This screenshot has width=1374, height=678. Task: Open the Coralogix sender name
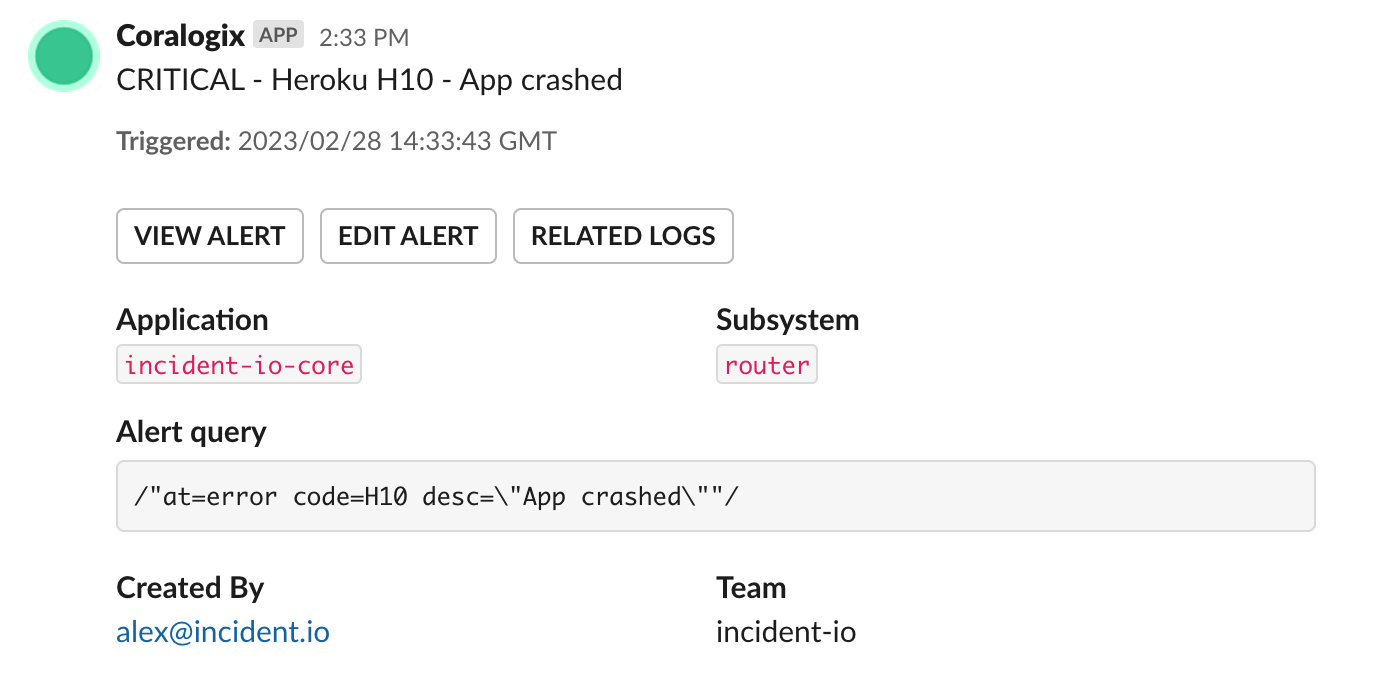[180, 36]
